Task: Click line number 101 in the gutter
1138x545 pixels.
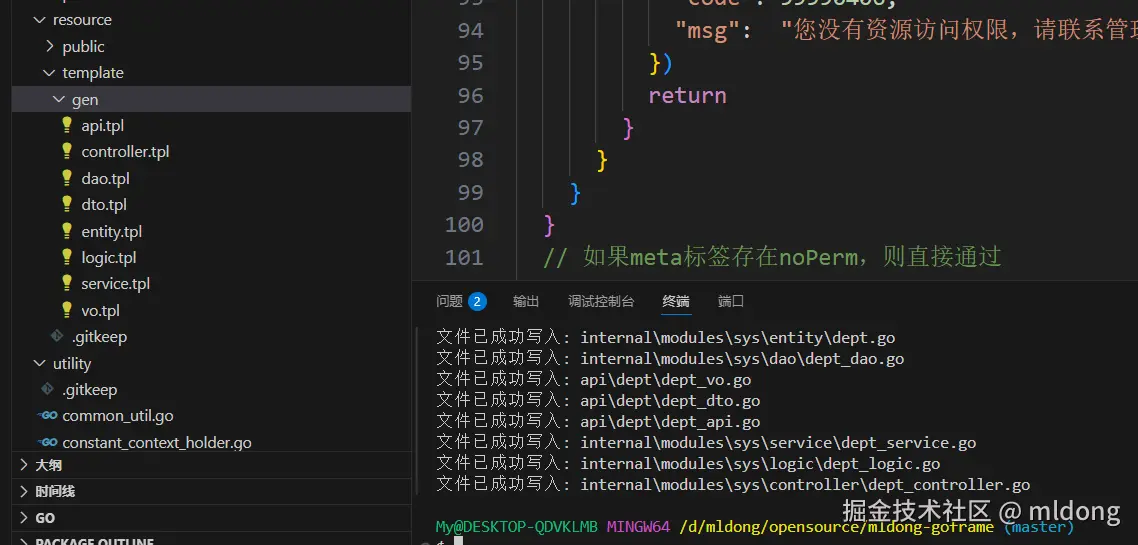Action: point(464,257)
